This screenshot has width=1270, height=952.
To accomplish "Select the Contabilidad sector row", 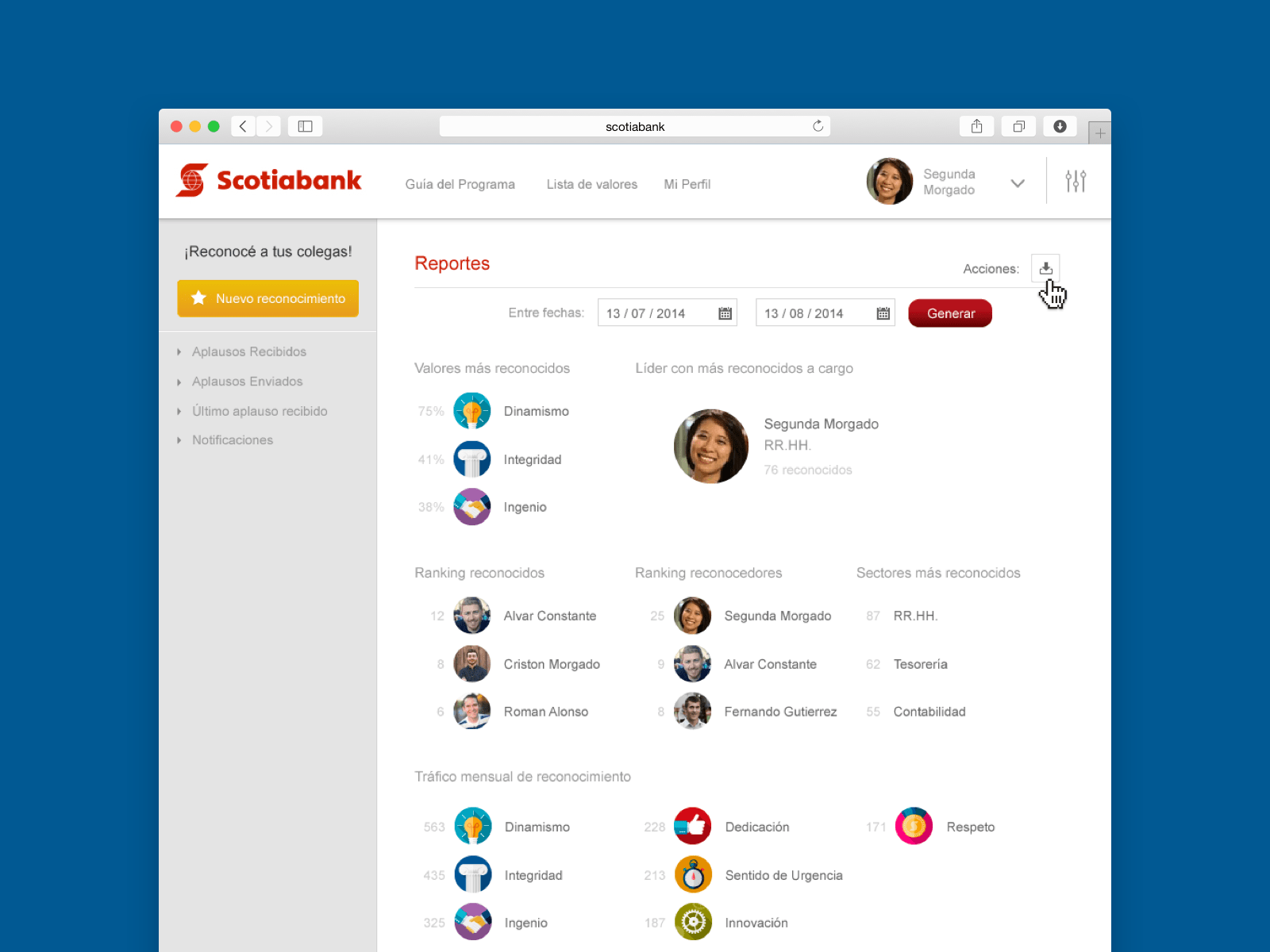I will point(916,712).
